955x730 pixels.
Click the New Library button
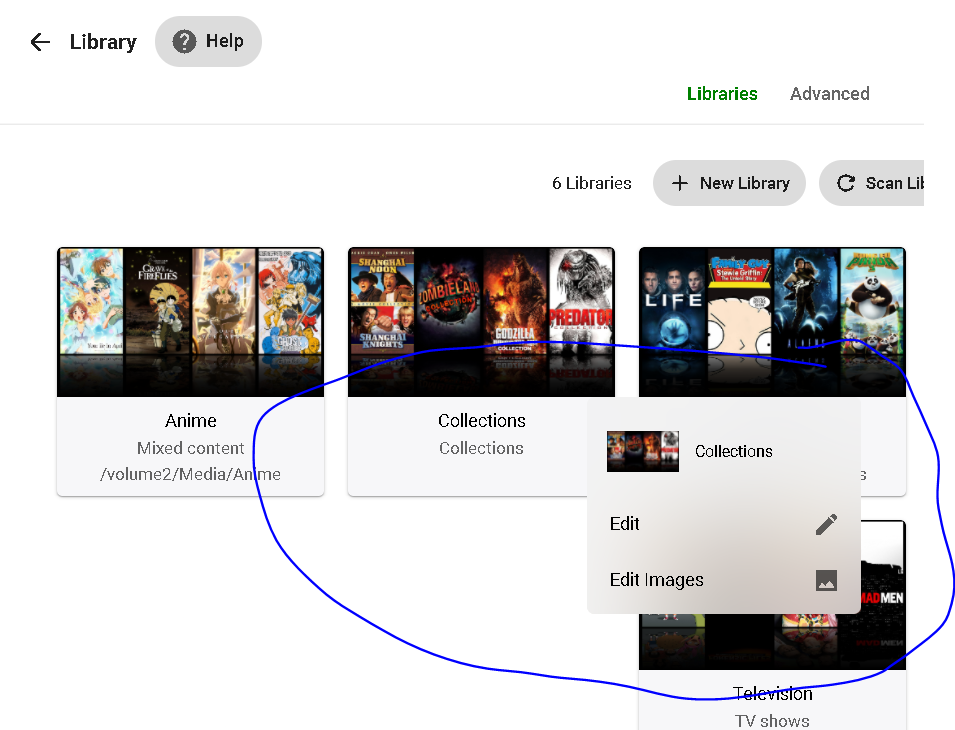(x=729, y=183)
